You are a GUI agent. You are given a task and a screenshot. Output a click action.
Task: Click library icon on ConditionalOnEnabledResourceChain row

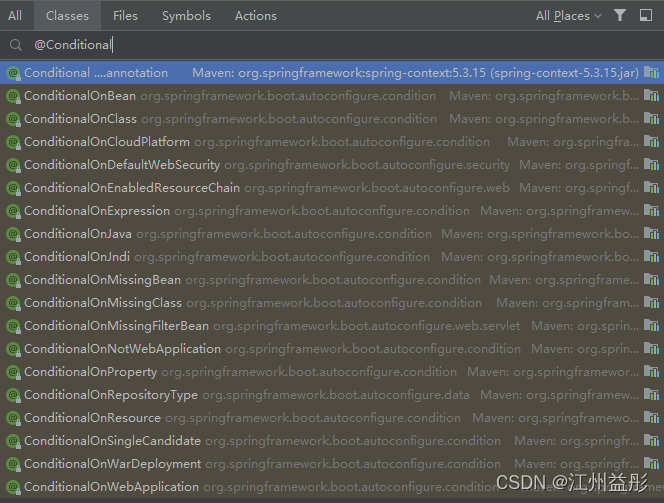[x=651, y=187]
